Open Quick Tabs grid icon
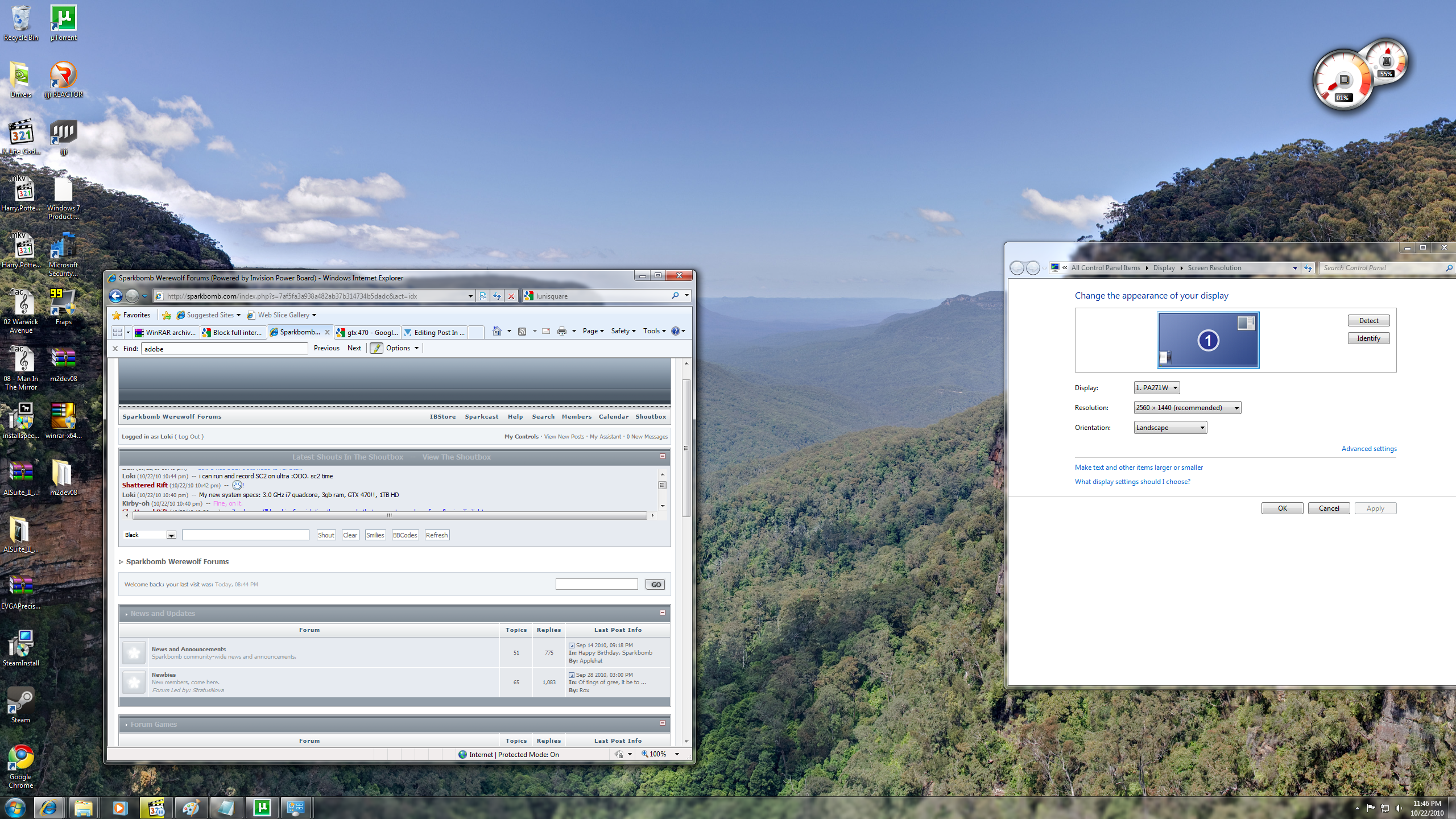The width and height of the screenshot is (1456, 819). tap(117, 332)
